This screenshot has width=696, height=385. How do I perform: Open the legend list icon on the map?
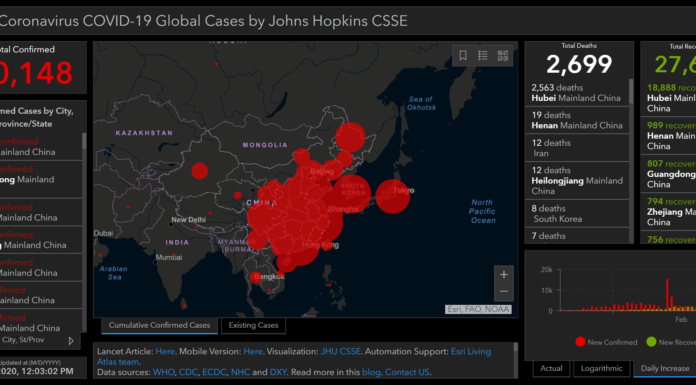pyautogui.click(x=482, y=55)
